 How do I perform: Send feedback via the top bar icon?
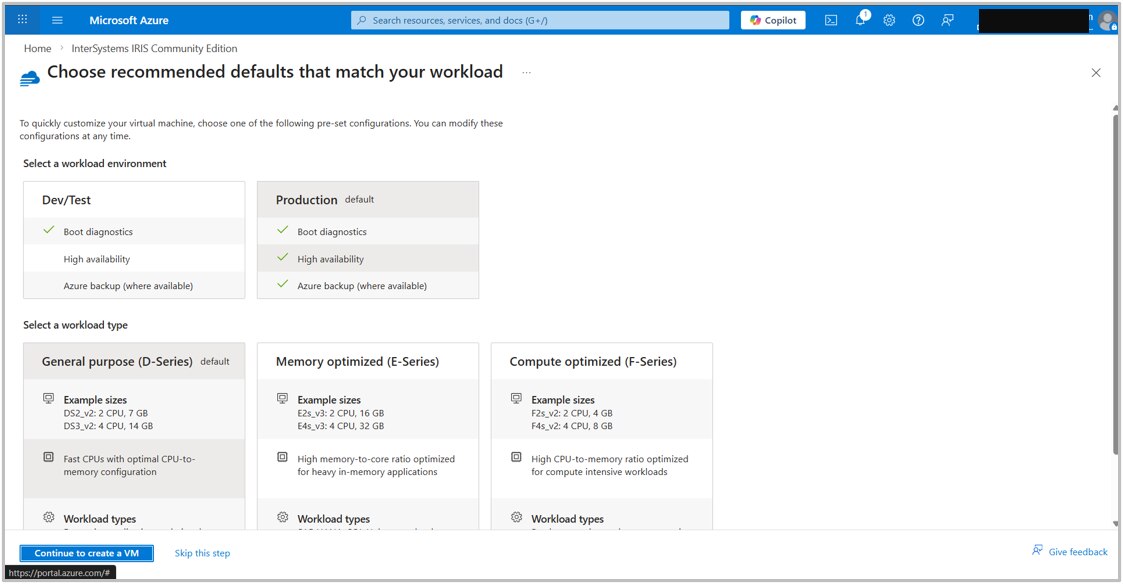[946, 19]
